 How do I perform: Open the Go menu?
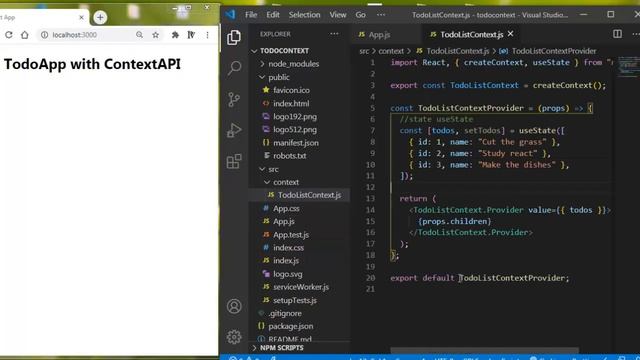tap(360, 15)
